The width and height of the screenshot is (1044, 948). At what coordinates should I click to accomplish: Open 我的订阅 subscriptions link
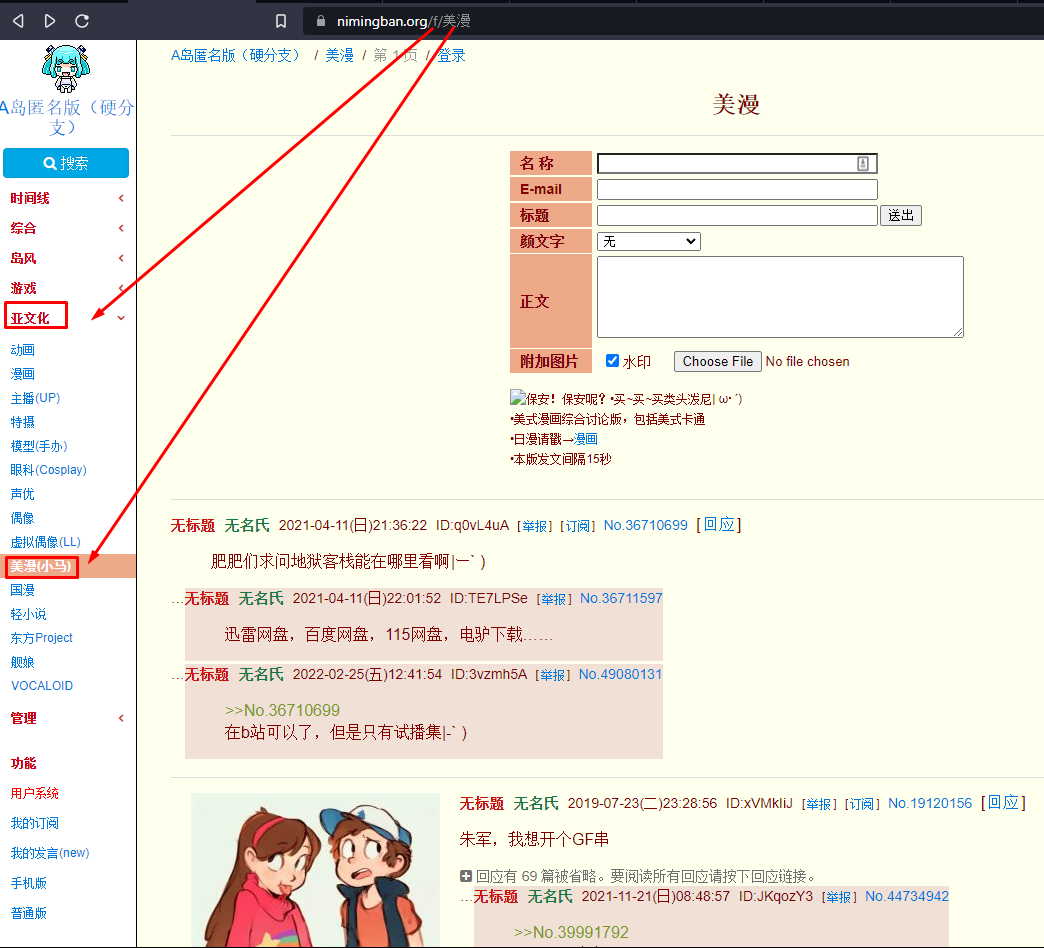(x=35, y=823)
